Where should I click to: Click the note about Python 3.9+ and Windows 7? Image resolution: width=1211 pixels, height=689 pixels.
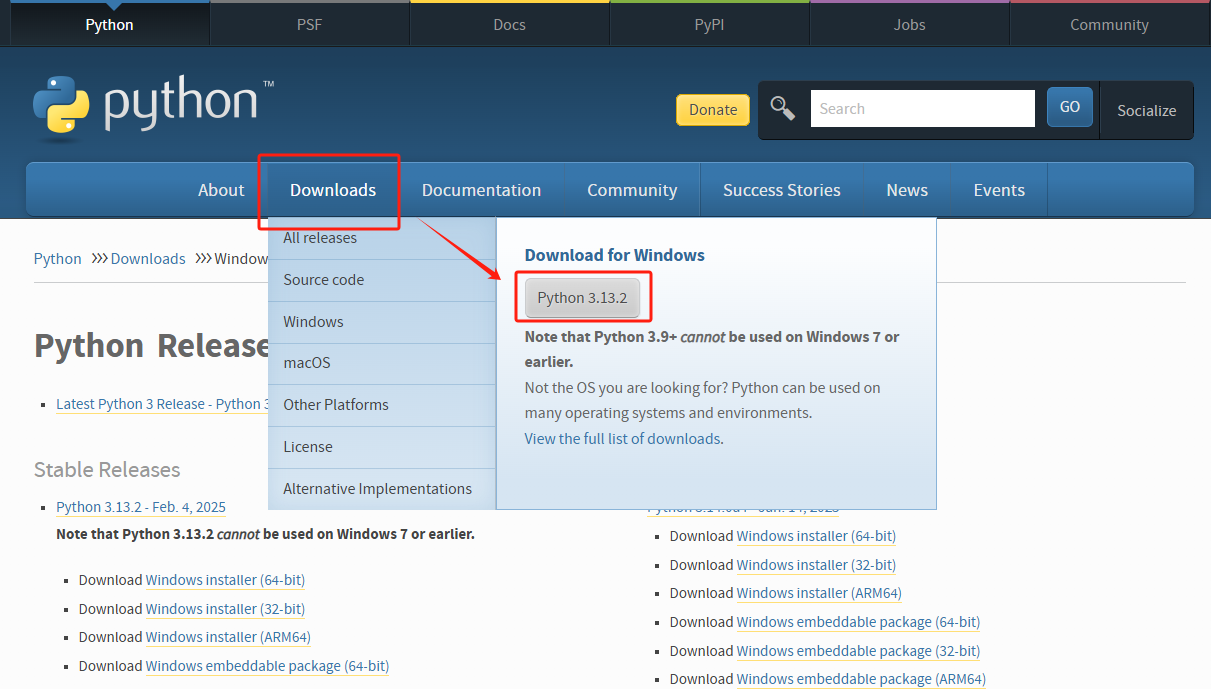point(712,349)
